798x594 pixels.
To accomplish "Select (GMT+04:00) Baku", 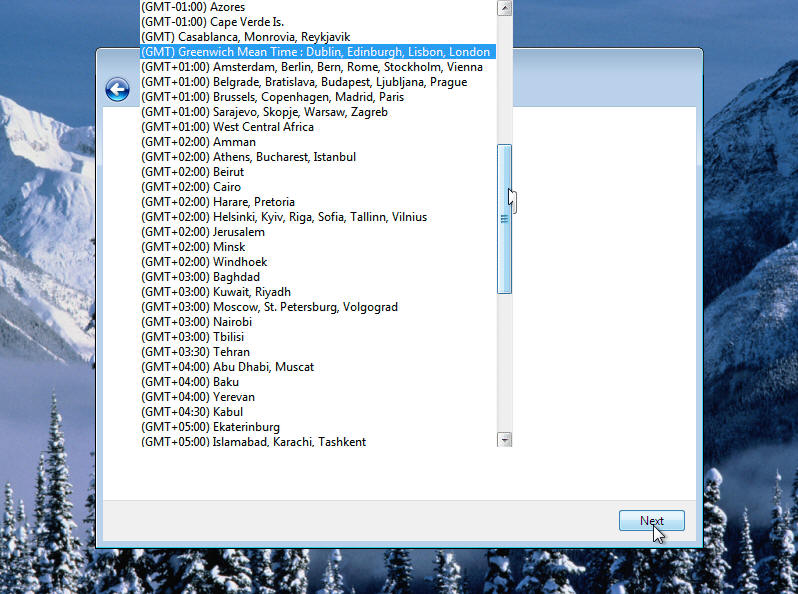I will 318,382.
